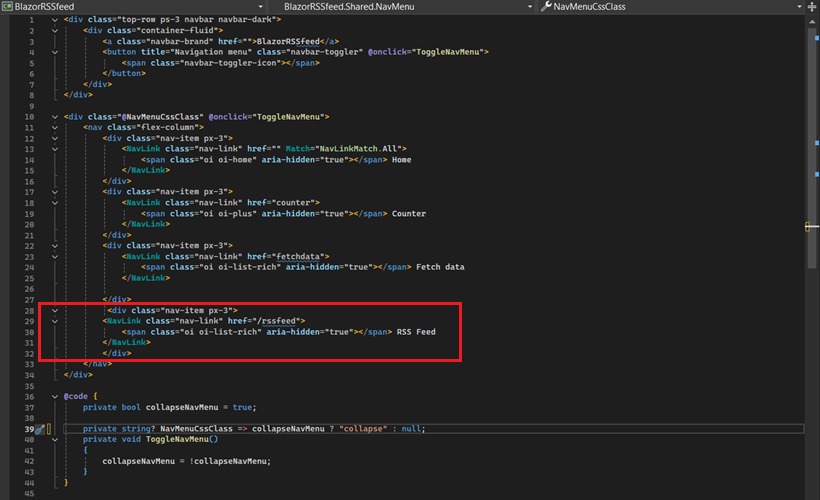Click 'ToggleNavMenu()' on line 40
The height and width of the screenshot is (500, 820).
182,439
